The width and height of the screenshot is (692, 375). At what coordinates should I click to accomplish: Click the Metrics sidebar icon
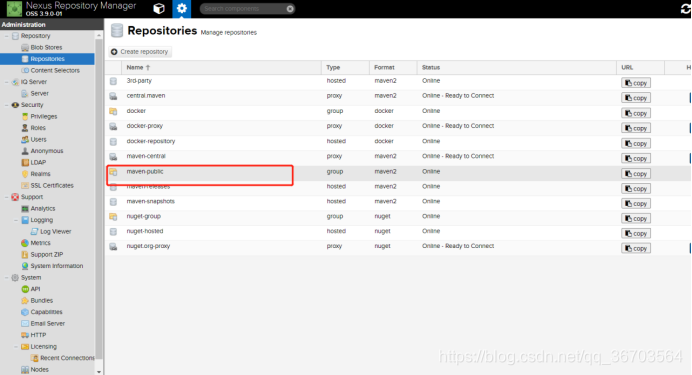click(25, 243)
